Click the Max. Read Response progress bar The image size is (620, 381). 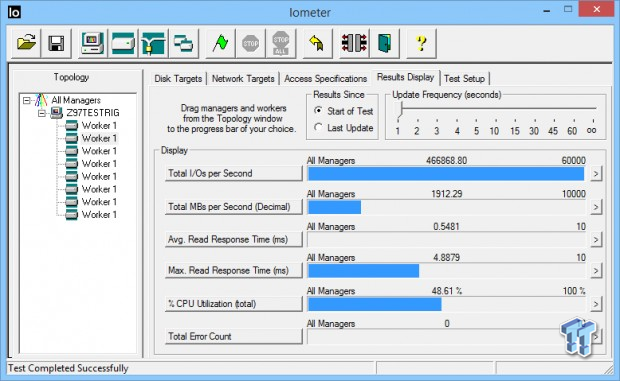(446, 271)
